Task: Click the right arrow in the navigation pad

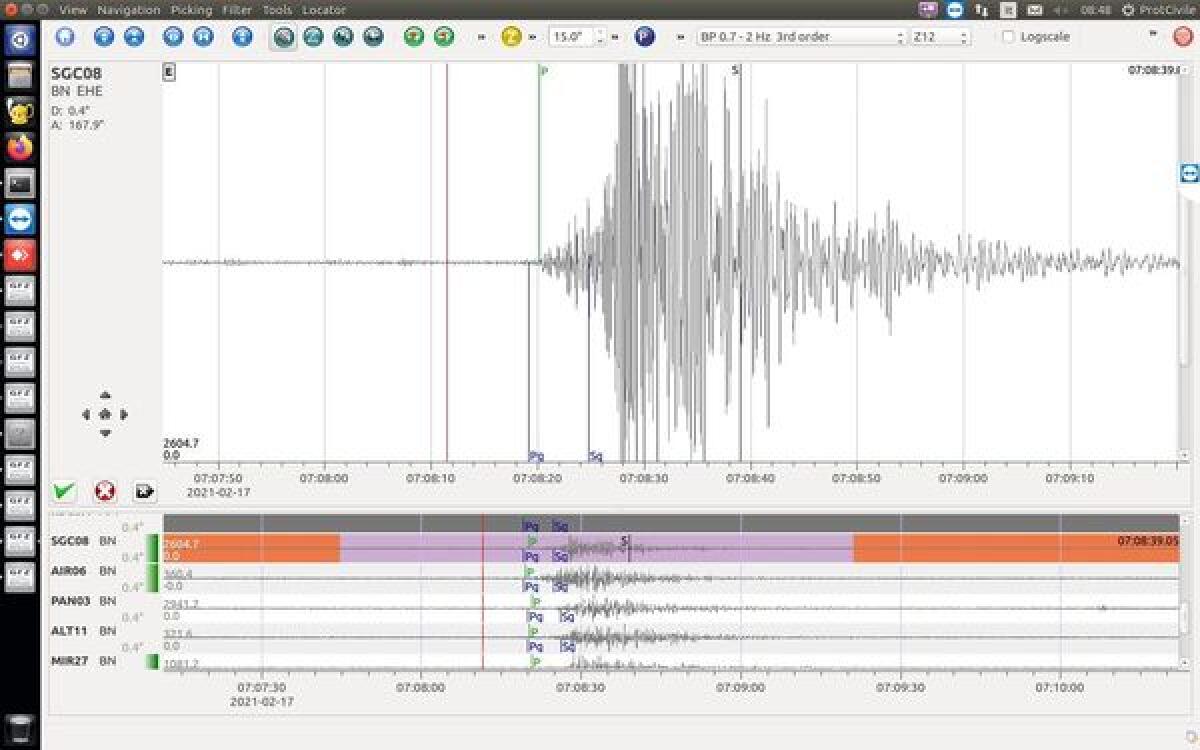Action: (x=124, y=414)
